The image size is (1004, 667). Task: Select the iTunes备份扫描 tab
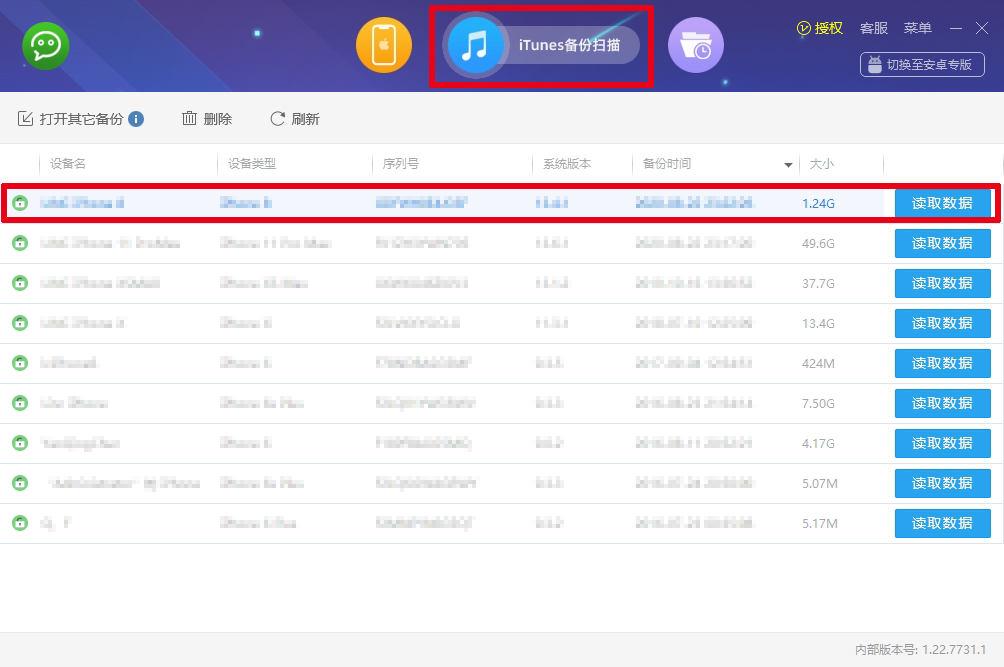541,45
